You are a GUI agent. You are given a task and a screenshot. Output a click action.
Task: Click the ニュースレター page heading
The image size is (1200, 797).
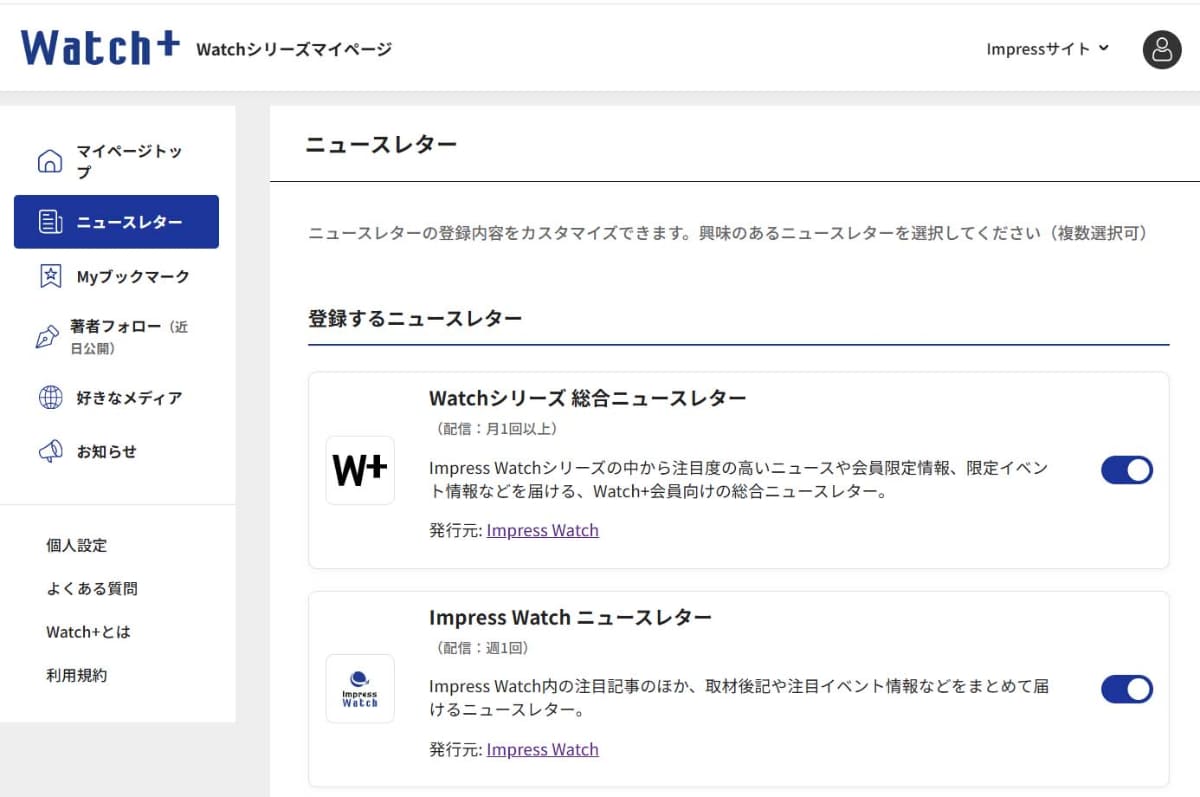click(381, 145)
